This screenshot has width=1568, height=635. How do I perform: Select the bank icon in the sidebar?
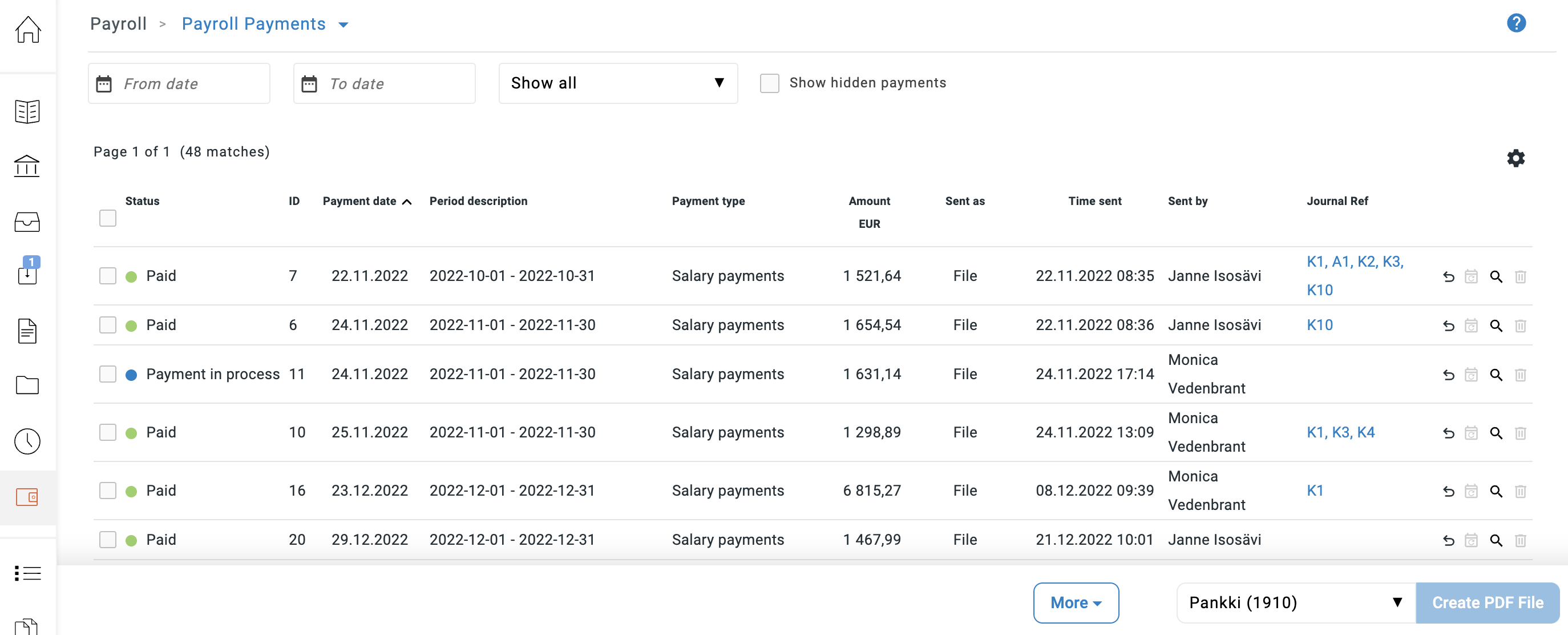(28, 166)
